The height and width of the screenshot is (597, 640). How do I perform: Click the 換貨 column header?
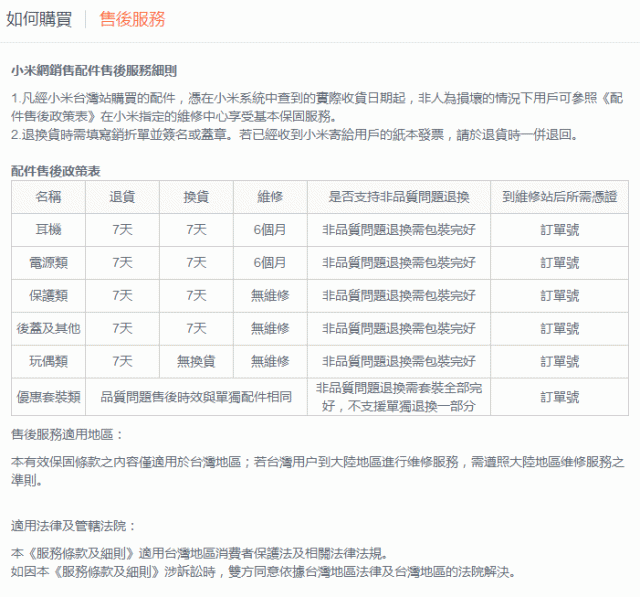[x=196, y=197]
